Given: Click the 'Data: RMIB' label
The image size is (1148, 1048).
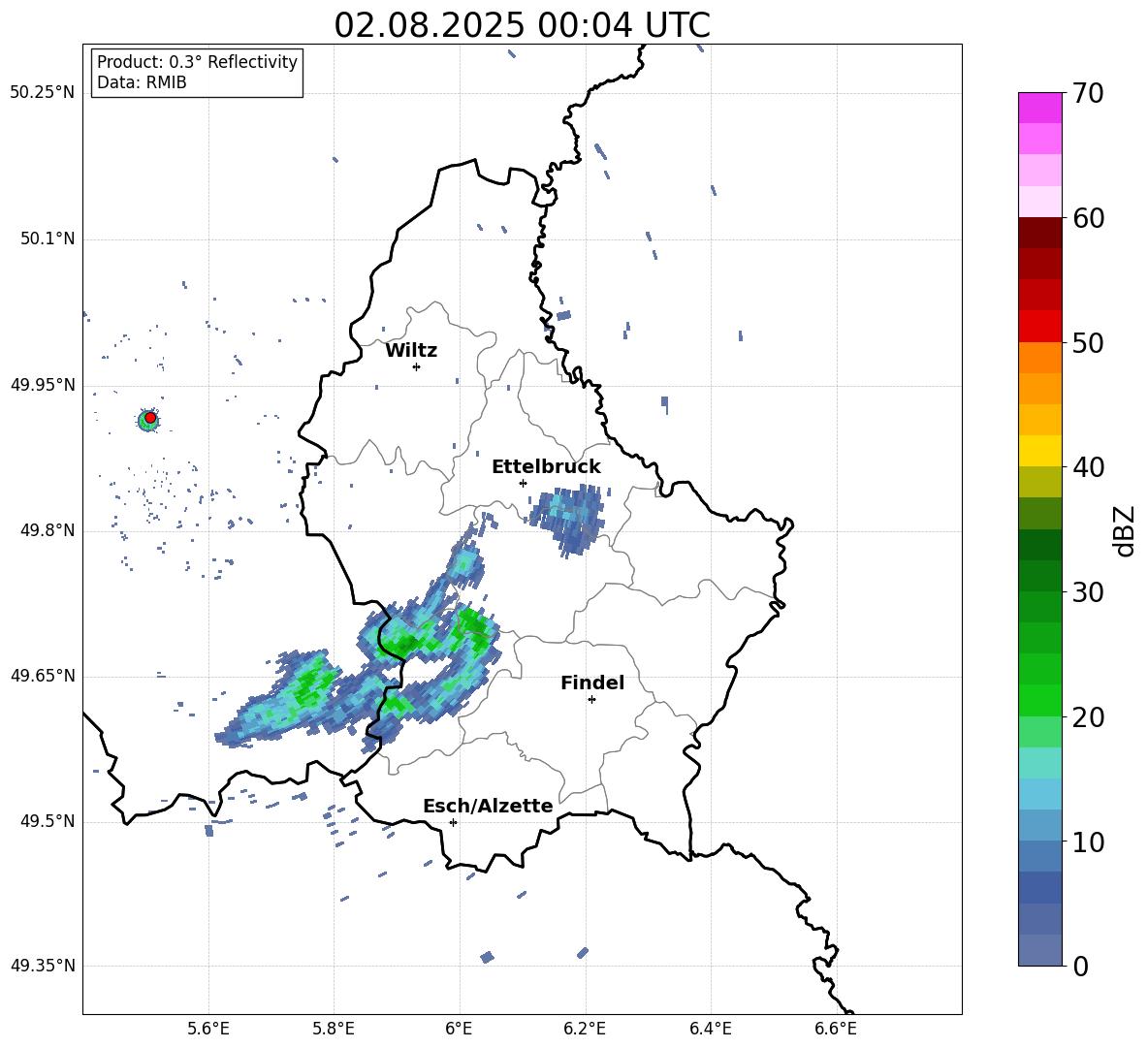Looking at the screenshot, I should tap(142, 82).
